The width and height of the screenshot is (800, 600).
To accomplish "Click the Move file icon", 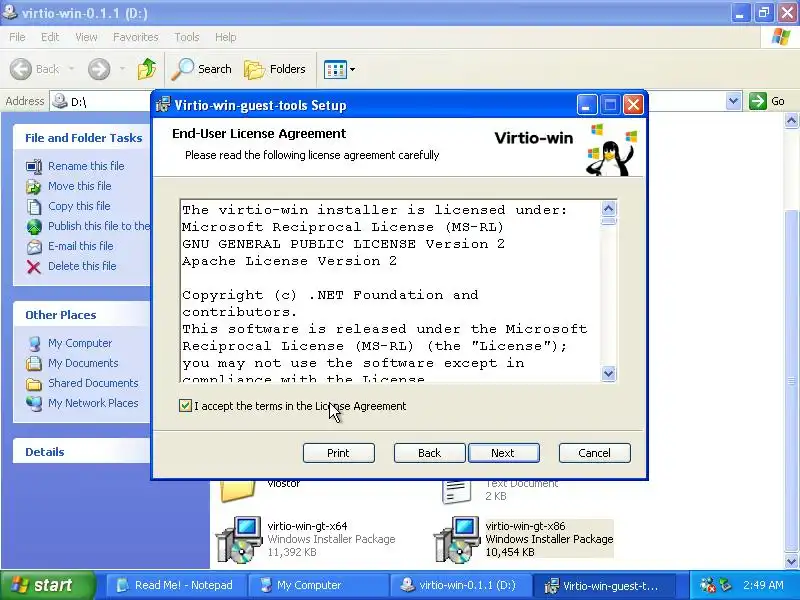I will click(34, 187).
